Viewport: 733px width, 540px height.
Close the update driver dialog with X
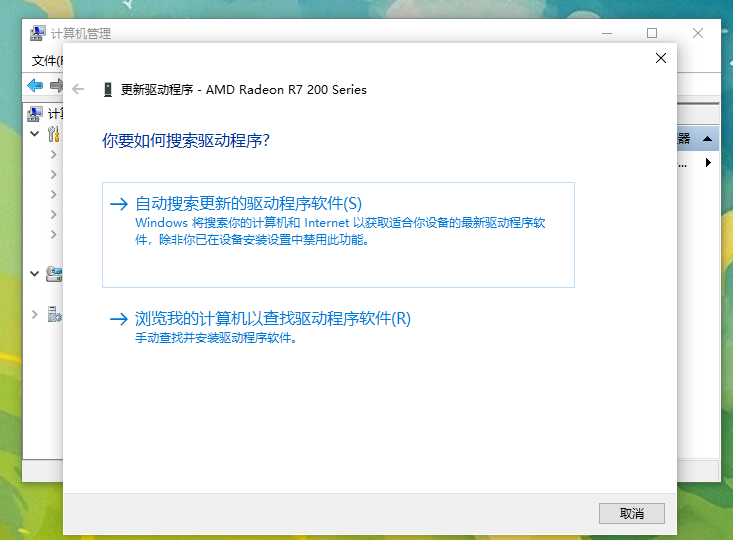coord(660,59)
